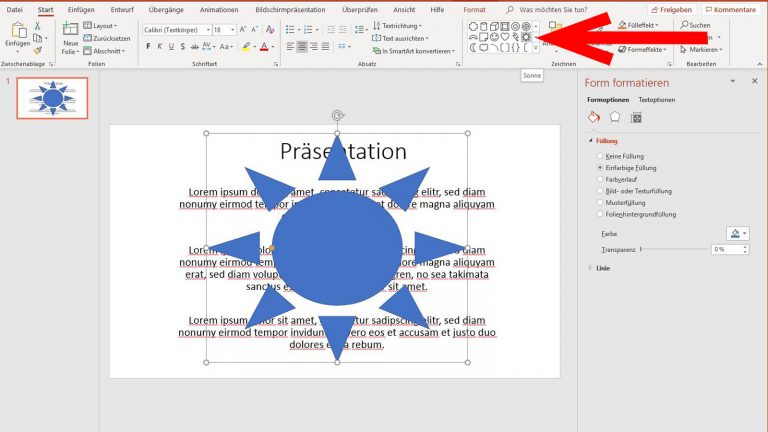Viewport: 768px width, 432px height.
Task: Expand the Linie section
Action: (591, 268)
